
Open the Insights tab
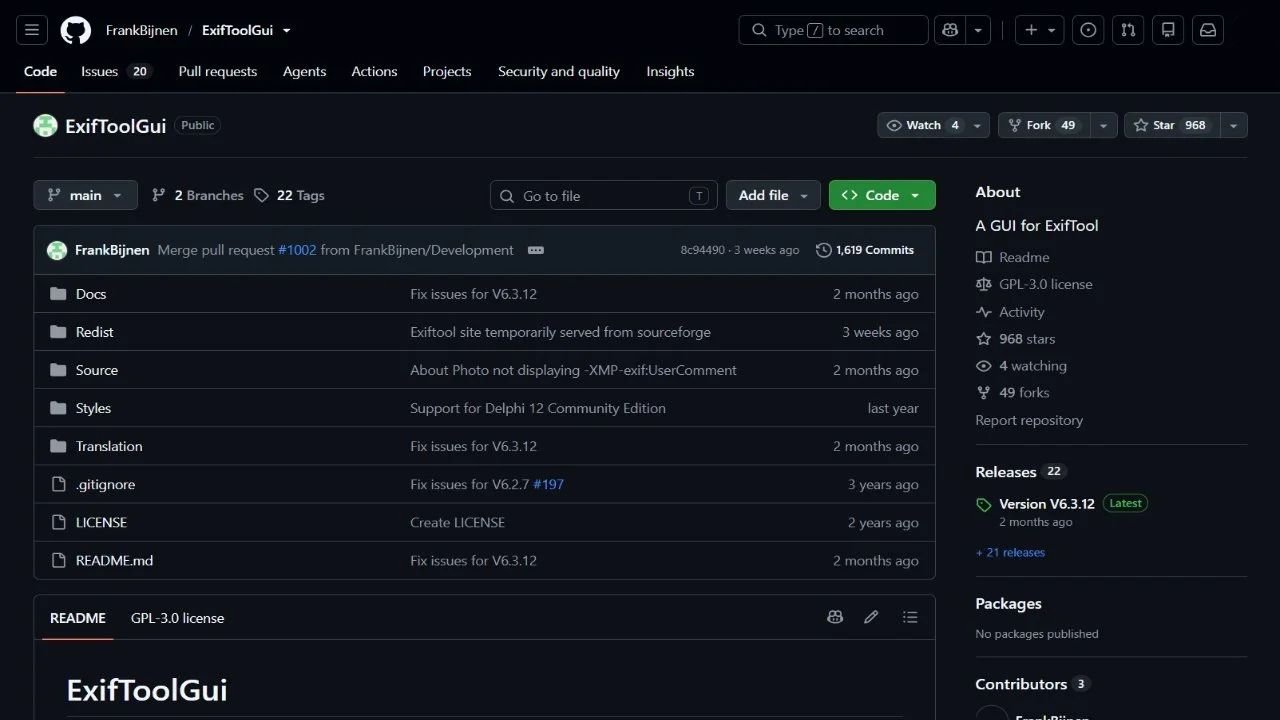[x=670, y=71]
